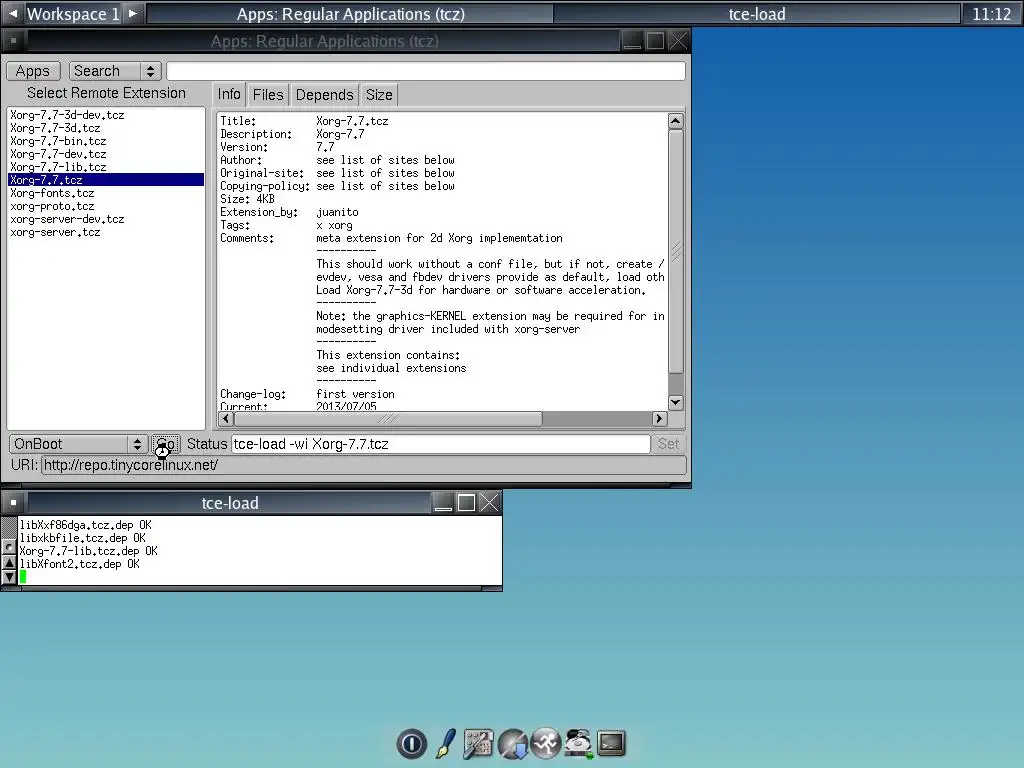Select Apps: Regular Applications taskbar entry
Image resolution: width=1024 pixels, height=768 pixels.
pos(351,14)
